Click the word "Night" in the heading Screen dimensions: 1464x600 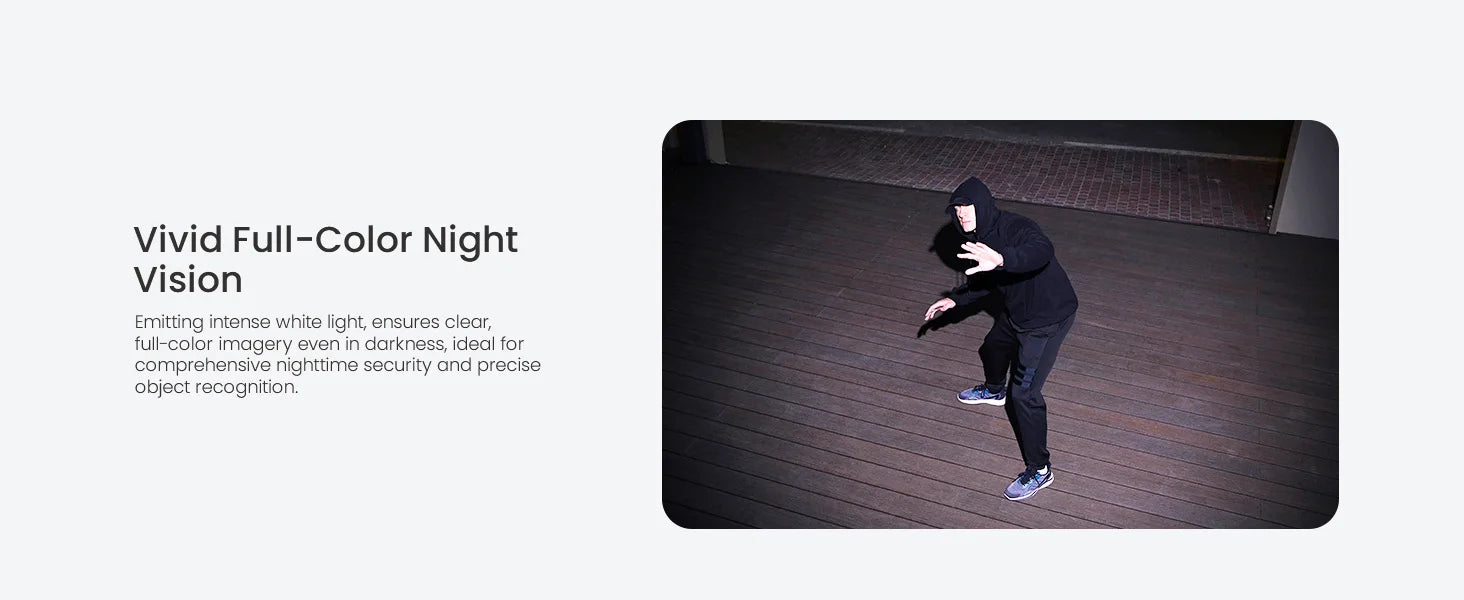click(470, 241)
